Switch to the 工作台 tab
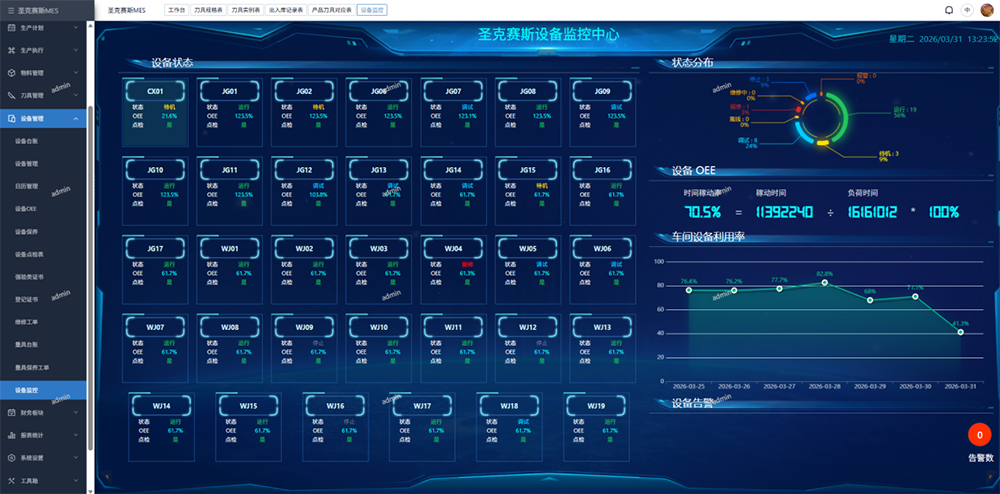 [176, 9]
